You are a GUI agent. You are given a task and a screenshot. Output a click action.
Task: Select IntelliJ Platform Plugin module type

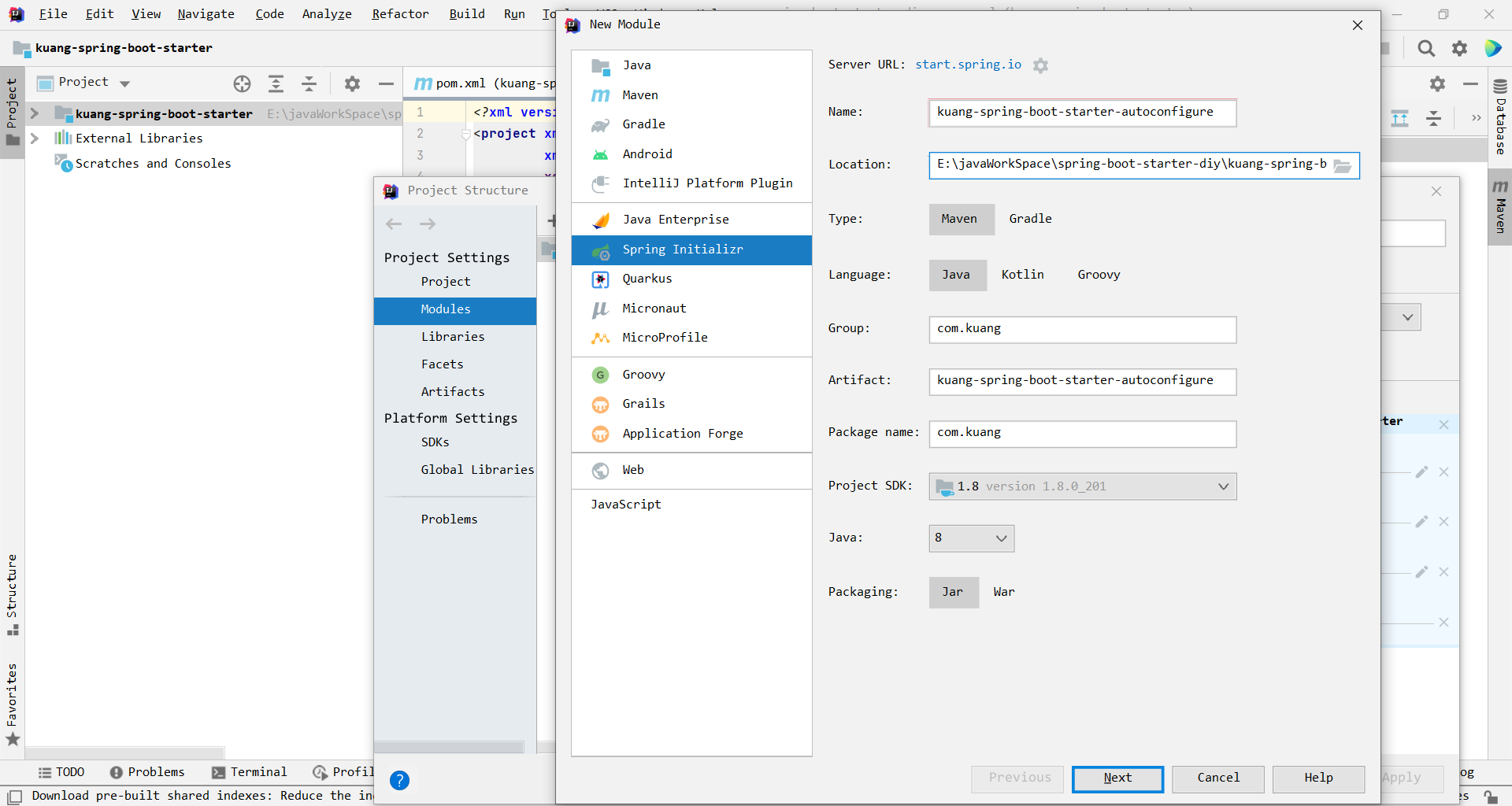(x=691, y=183)
